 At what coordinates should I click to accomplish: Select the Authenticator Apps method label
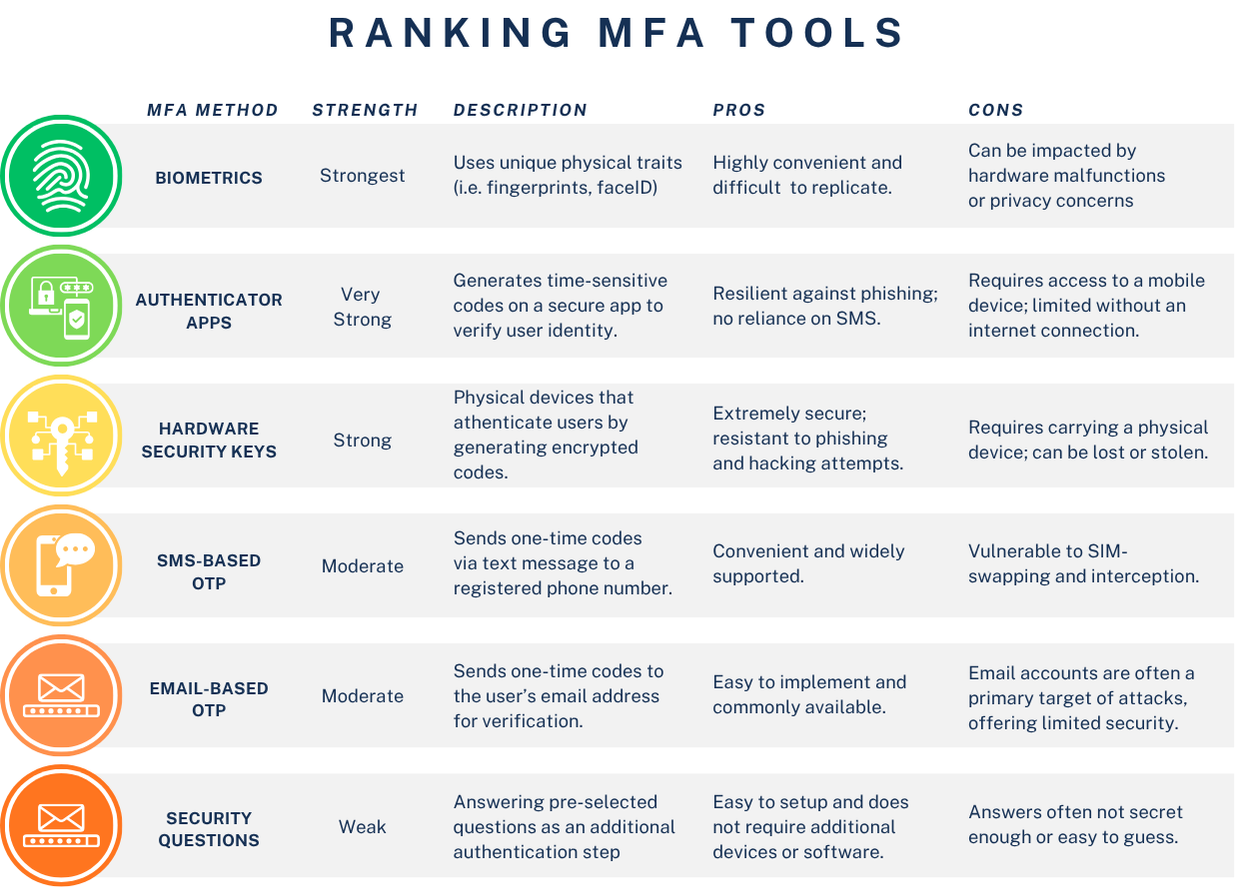tap(209, 311)
